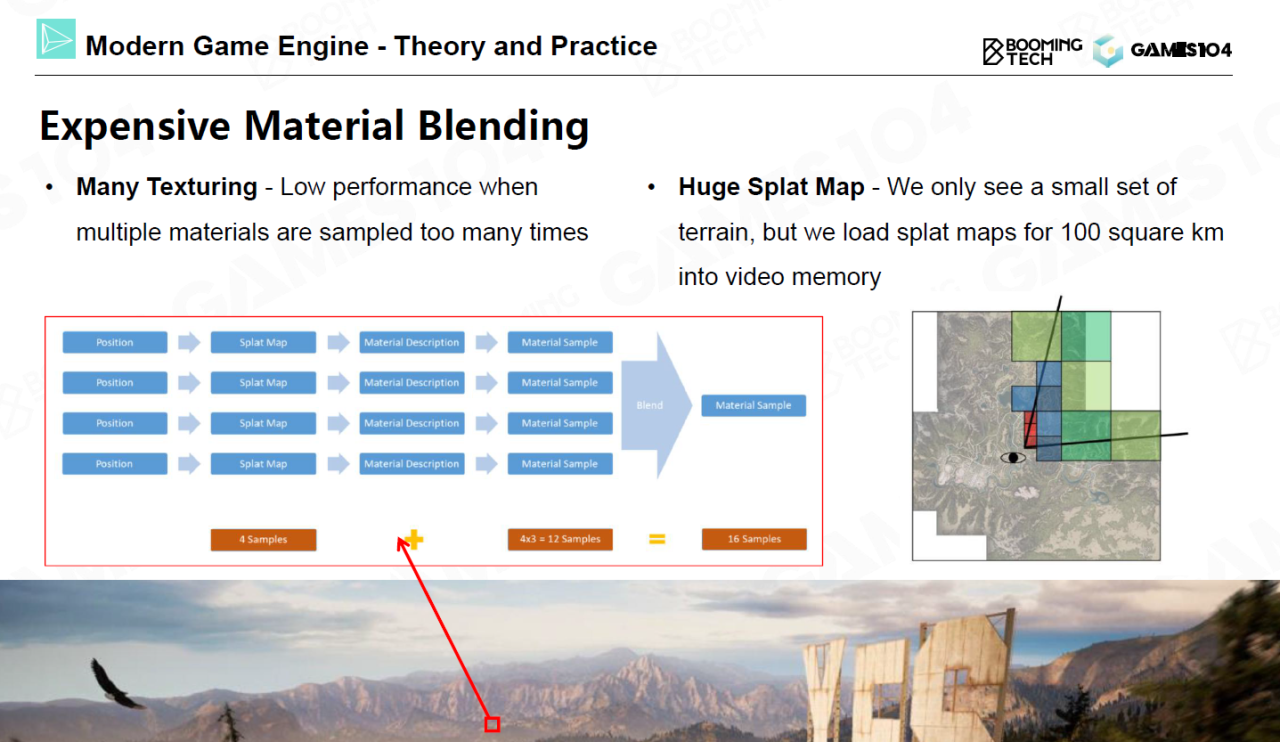Image resolution: width=1280 pixels, height=742 pixels.
Task: Click the Booming Tech logo
Action: point(1031,51)
